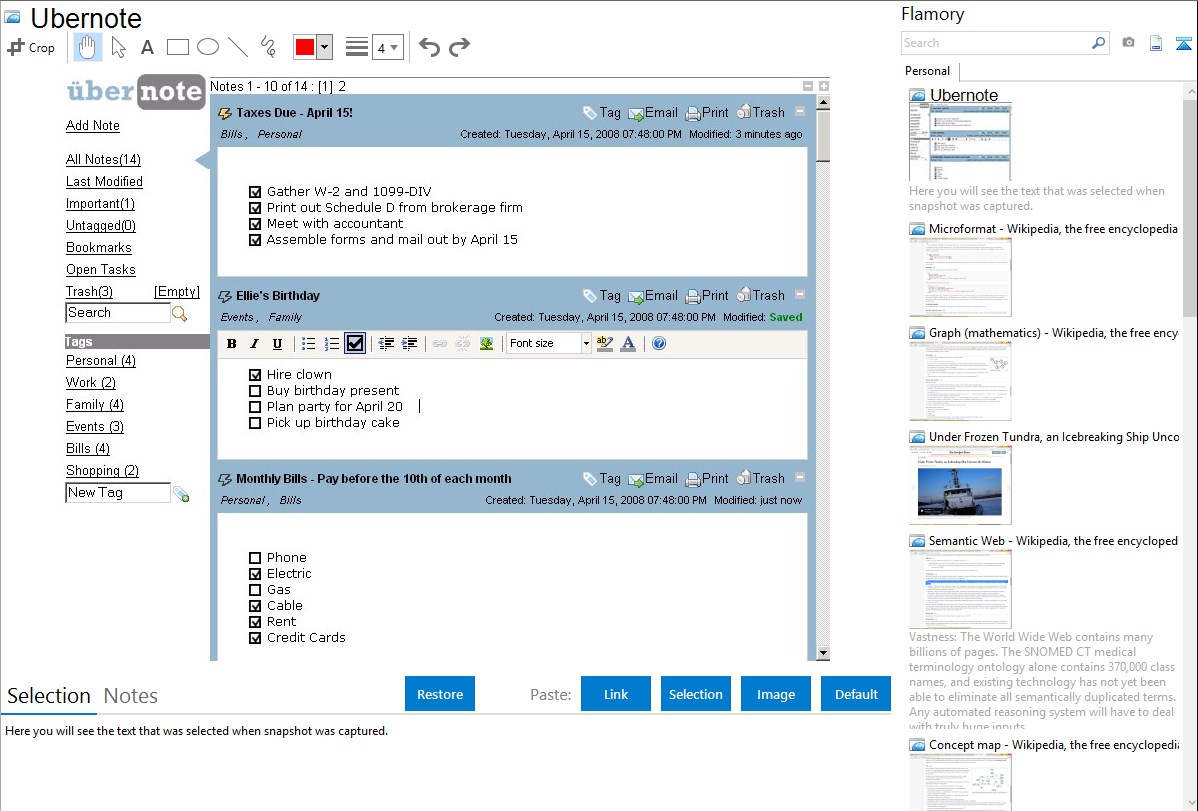Apply underline formatting in note editor
Viewport: 1198px width, 811px height.
[x=277, y=344]
